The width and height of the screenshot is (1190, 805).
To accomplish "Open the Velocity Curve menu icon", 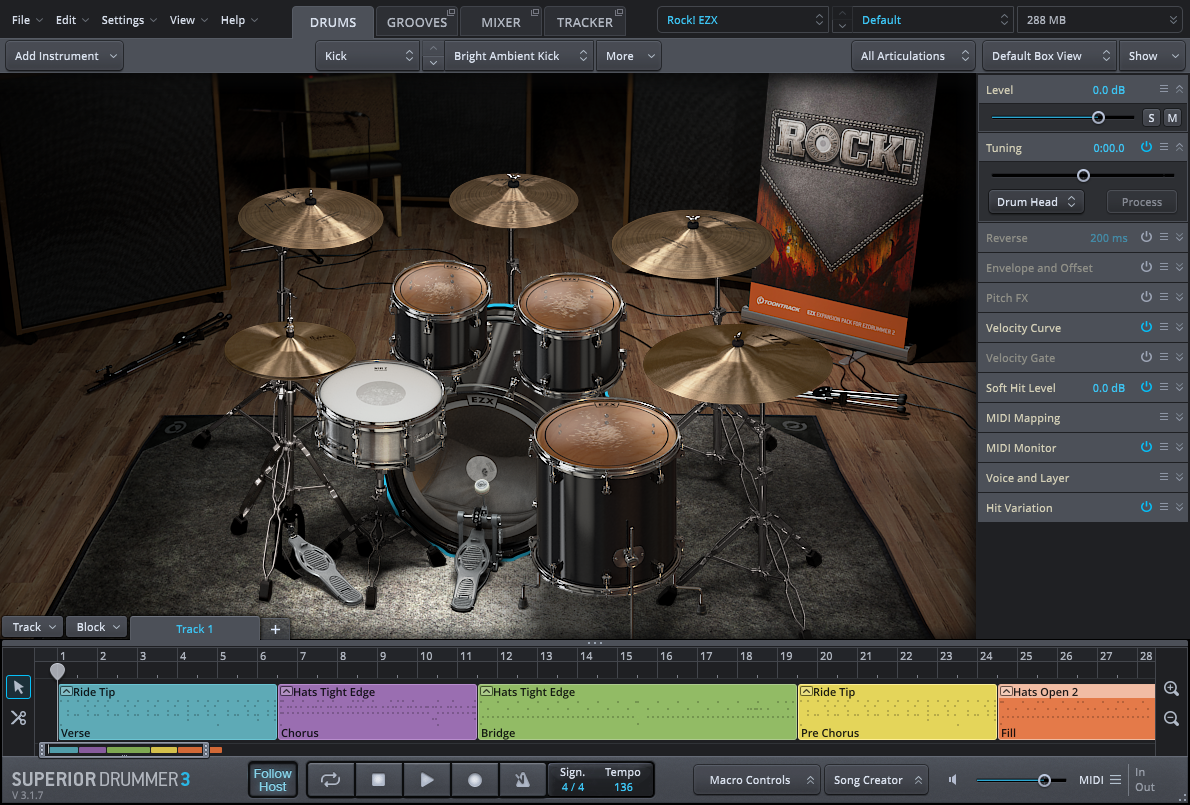I will tap(1163, 327).
